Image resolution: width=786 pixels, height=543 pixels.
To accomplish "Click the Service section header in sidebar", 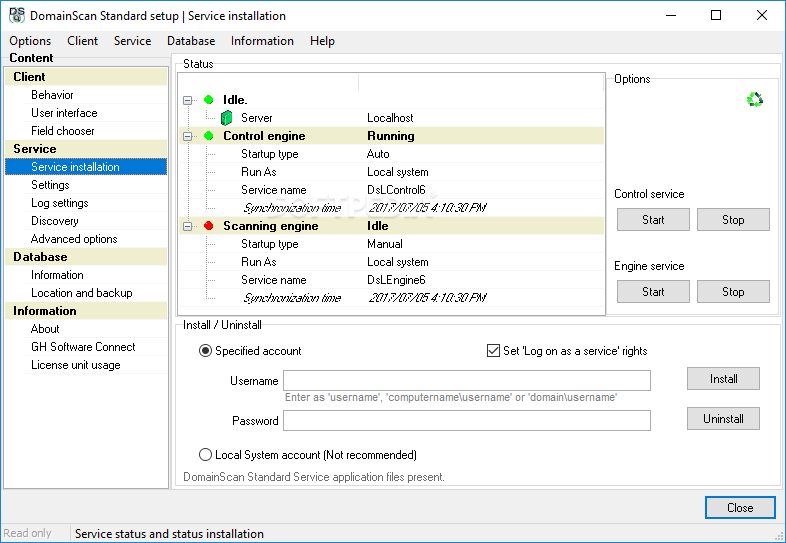I will coord(86,149).
